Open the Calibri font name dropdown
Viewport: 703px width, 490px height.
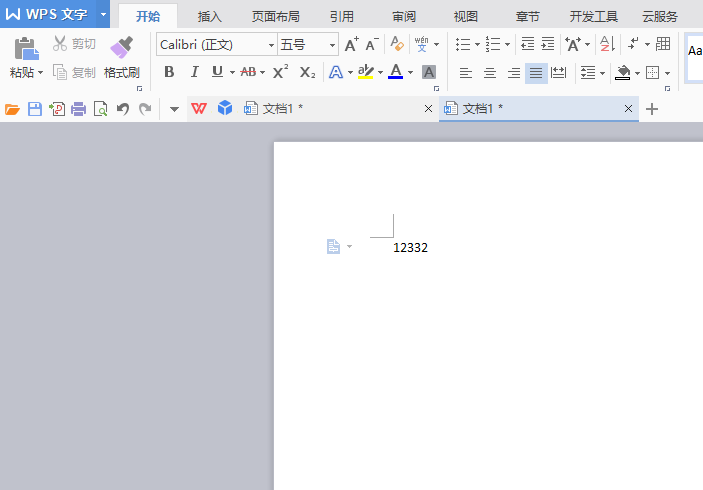271,45
